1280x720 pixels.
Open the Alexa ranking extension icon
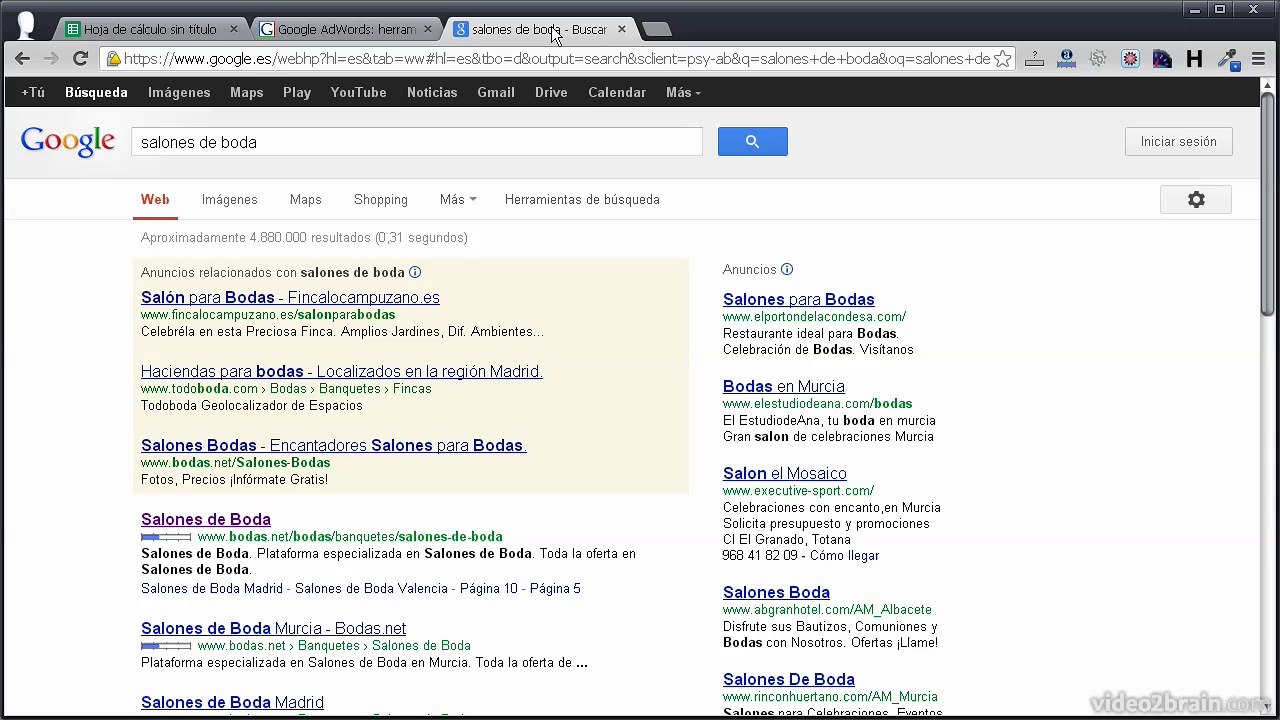[1066, 59]
